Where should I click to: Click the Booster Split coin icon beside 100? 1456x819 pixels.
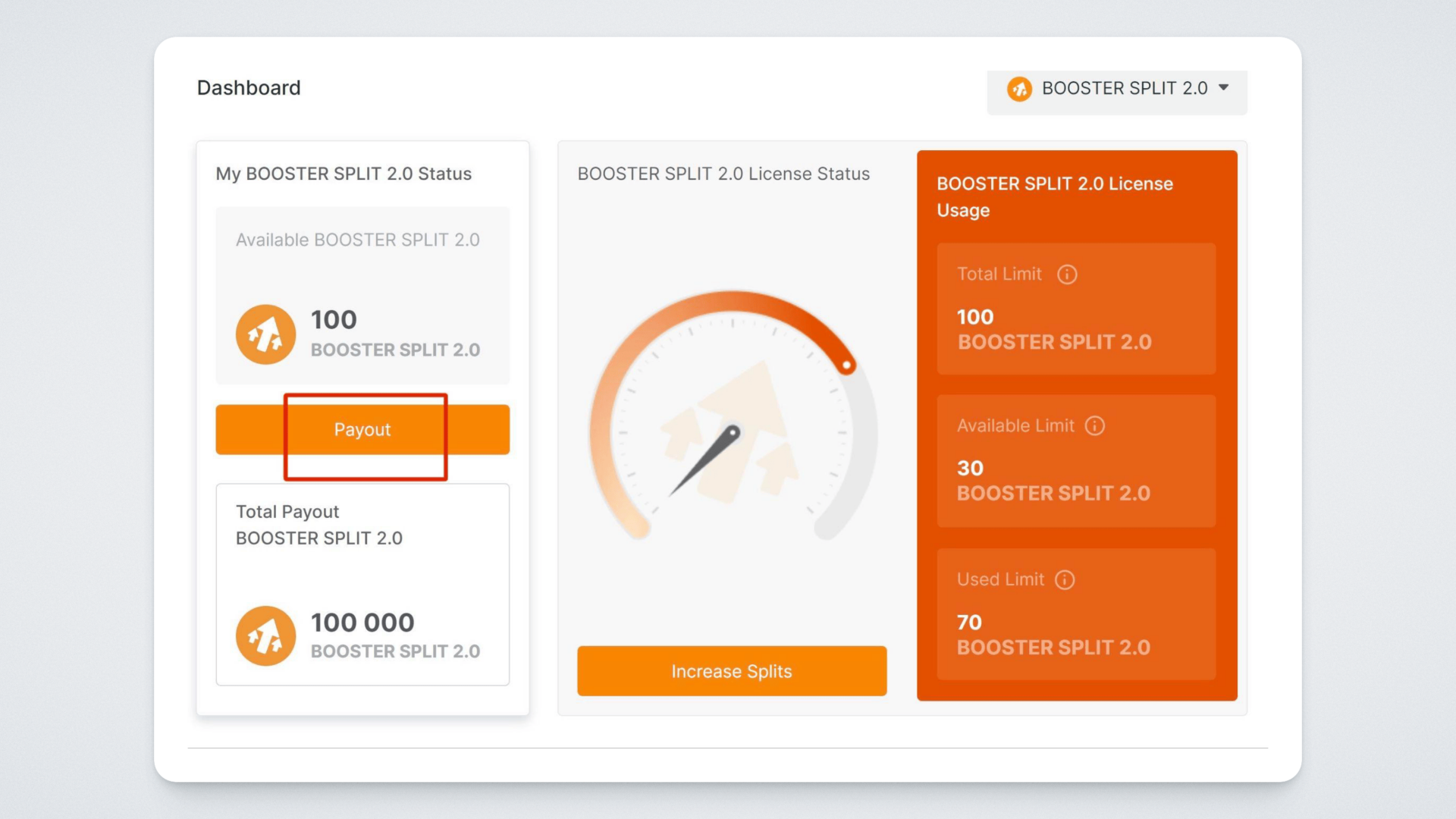coord(265,334)
